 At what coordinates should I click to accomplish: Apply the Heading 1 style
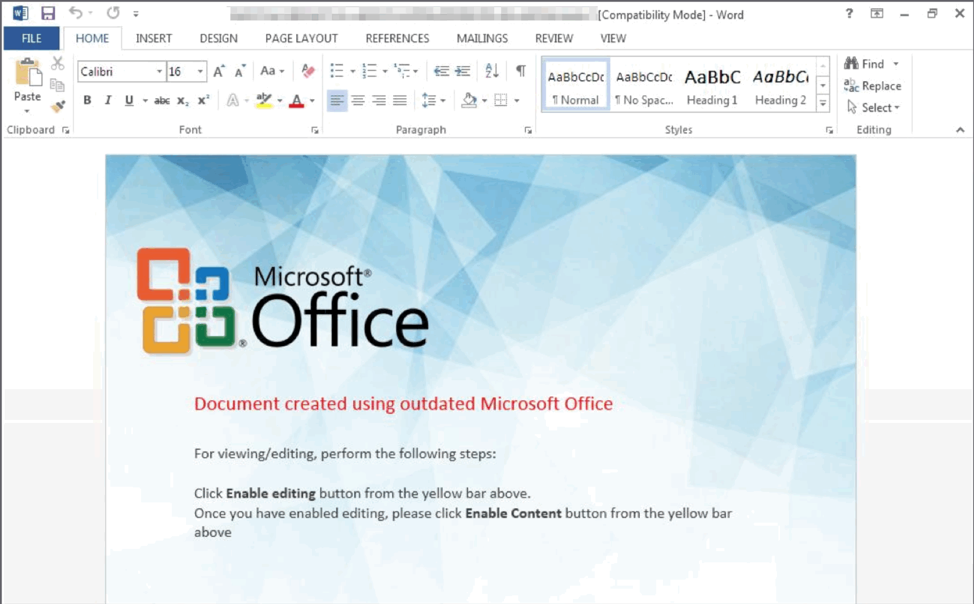[x=712, y=85]
